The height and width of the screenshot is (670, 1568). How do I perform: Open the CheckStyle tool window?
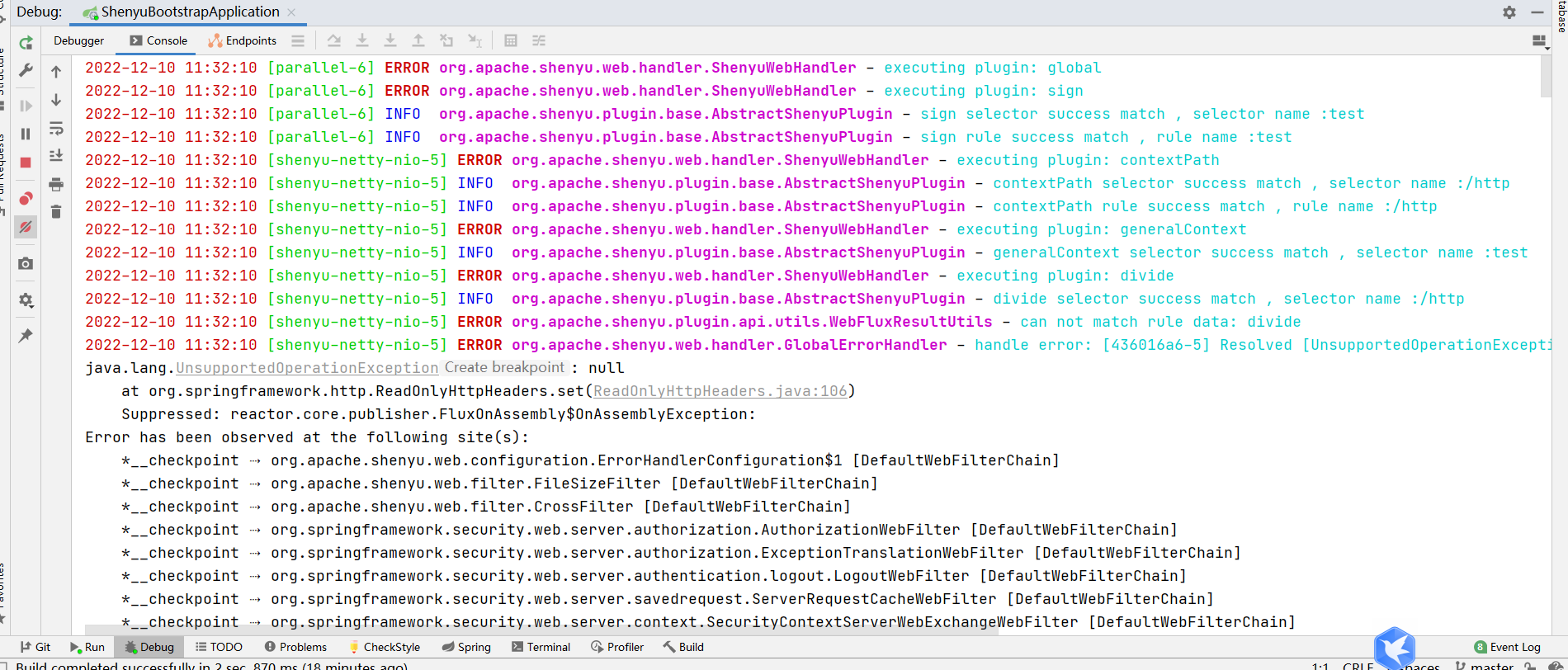pyautogui.click(x=385, y=647)
